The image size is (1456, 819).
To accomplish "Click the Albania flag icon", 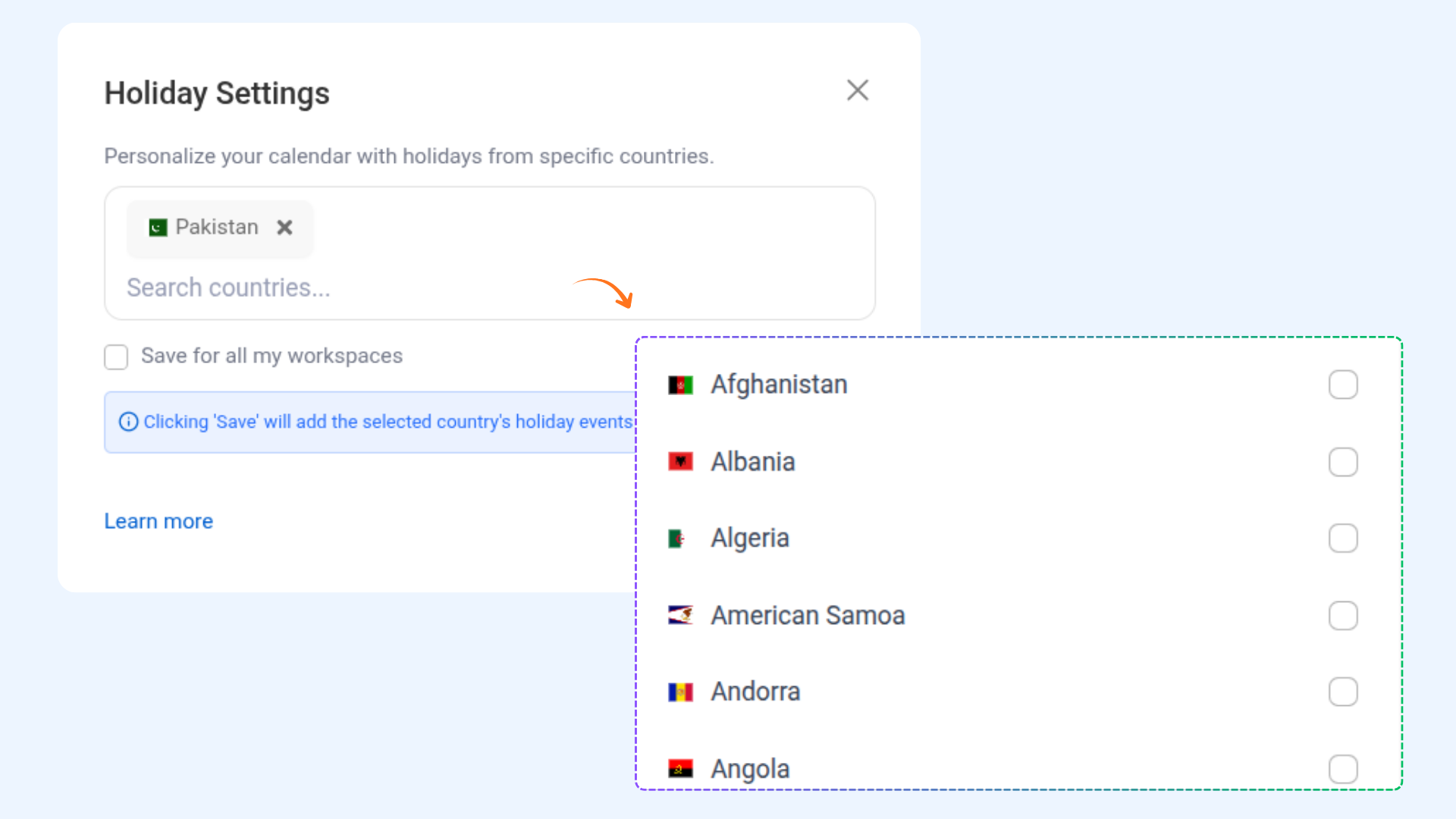I will tap(680, 462).
